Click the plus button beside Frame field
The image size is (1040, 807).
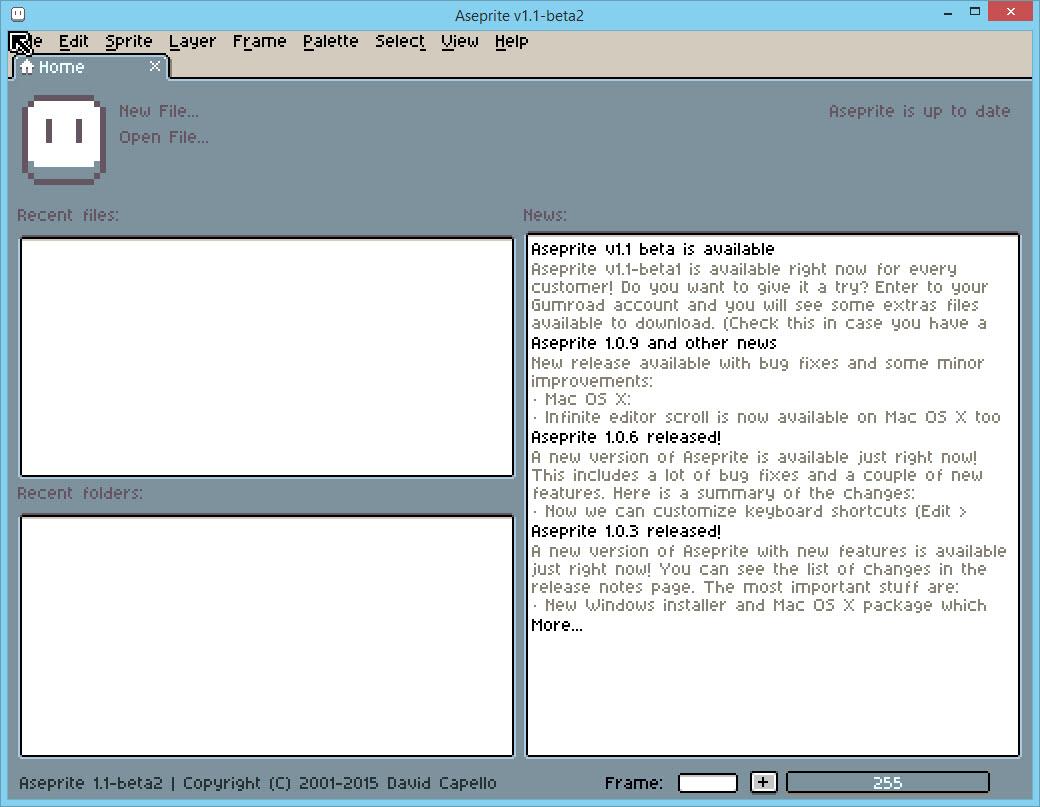click(x=763, y=782)
